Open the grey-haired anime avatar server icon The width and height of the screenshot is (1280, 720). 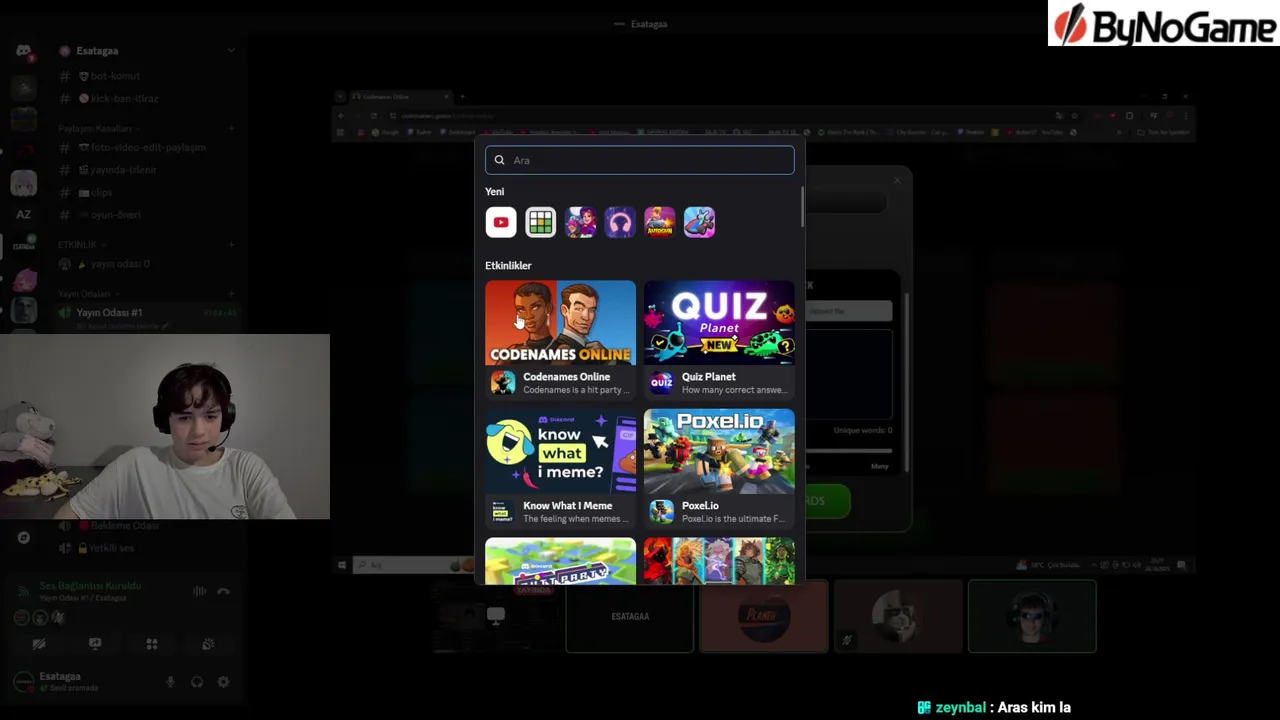23,183
